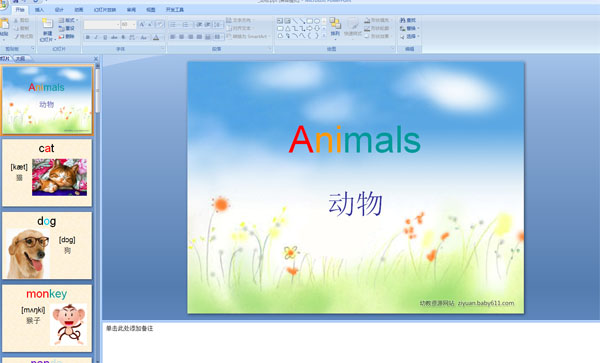Click the align left paragraph icon
The height and width of the screenshot is (363, 600).
click(x=173, y=37)
